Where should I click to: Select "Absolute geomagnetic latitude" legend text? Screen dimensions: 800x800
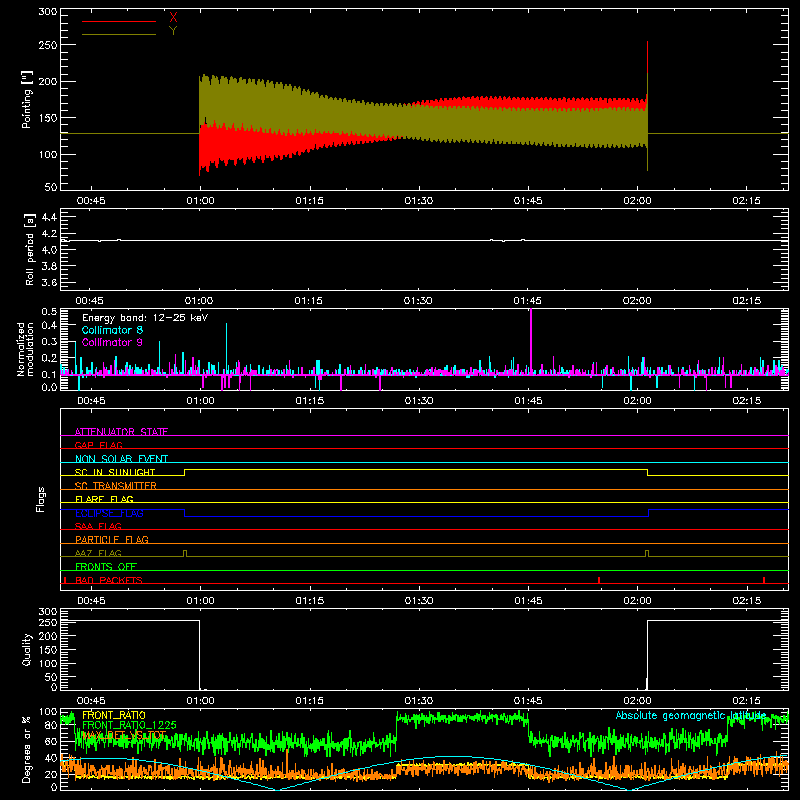pyautogui.click(x=691, y=715)
